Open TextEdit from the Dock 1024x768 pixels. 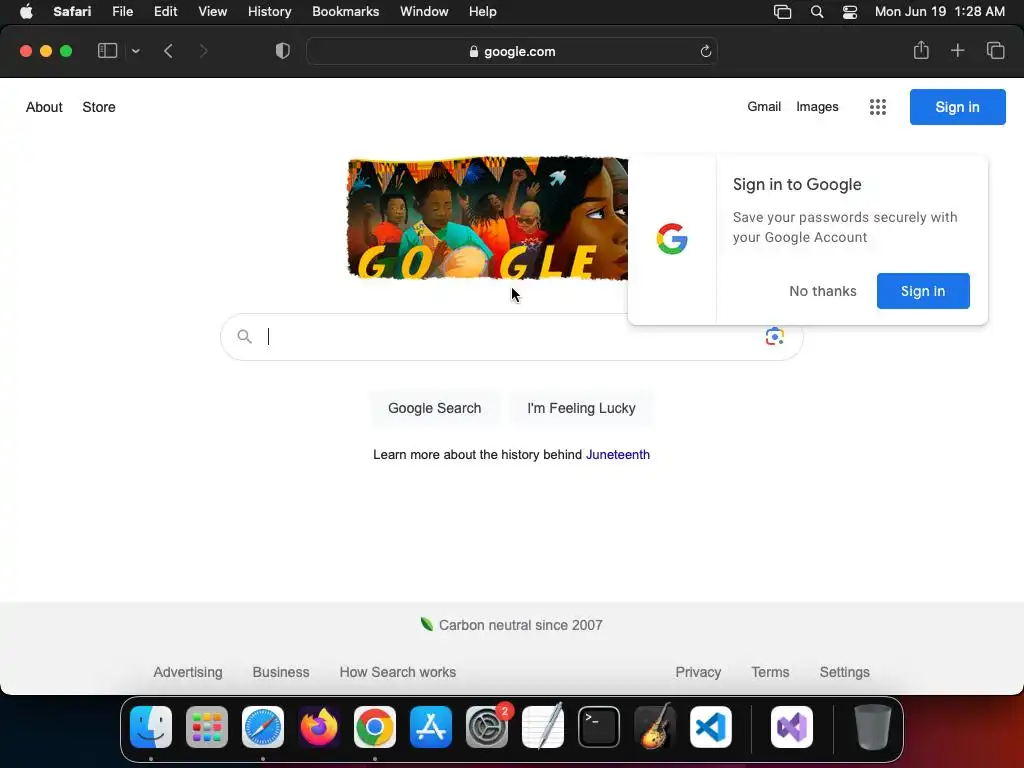coord(543,727)
